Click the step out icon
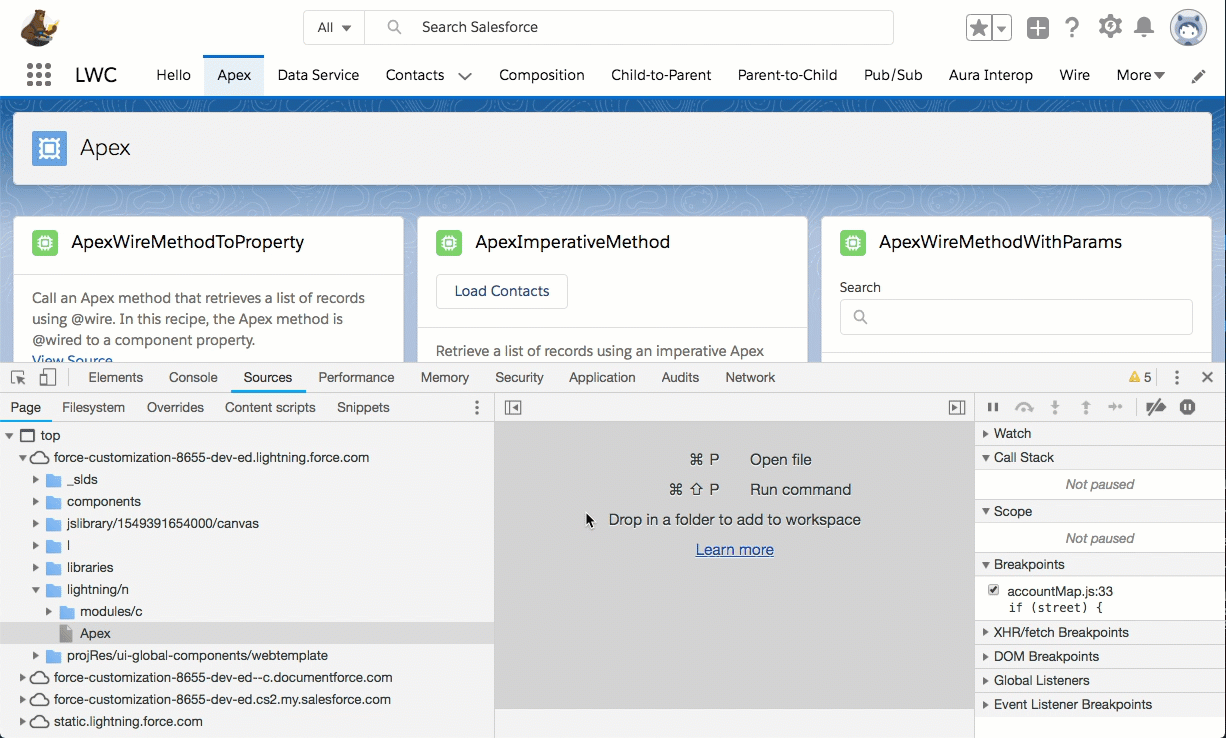This screenshot has height=738, width=1226. pos(1085,407)
